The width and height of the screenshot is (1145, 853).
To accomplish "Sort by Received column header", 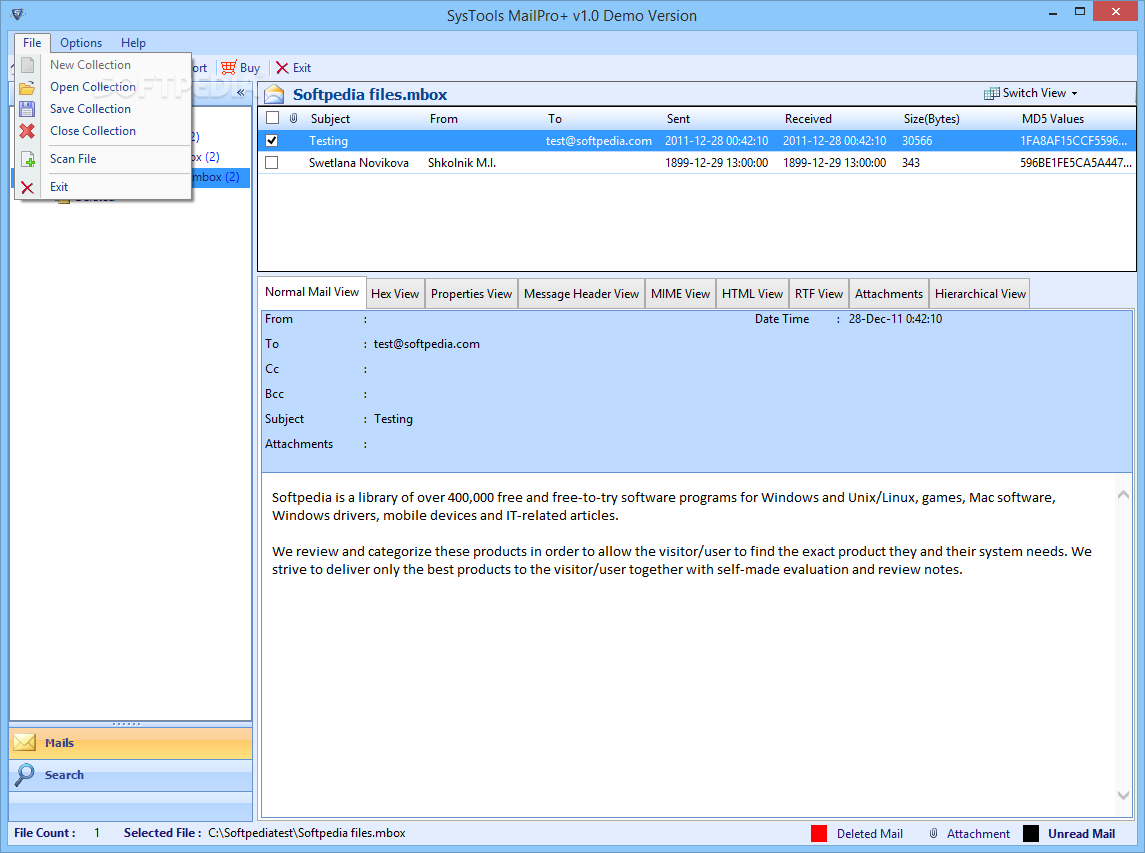I will click(808, 118).
